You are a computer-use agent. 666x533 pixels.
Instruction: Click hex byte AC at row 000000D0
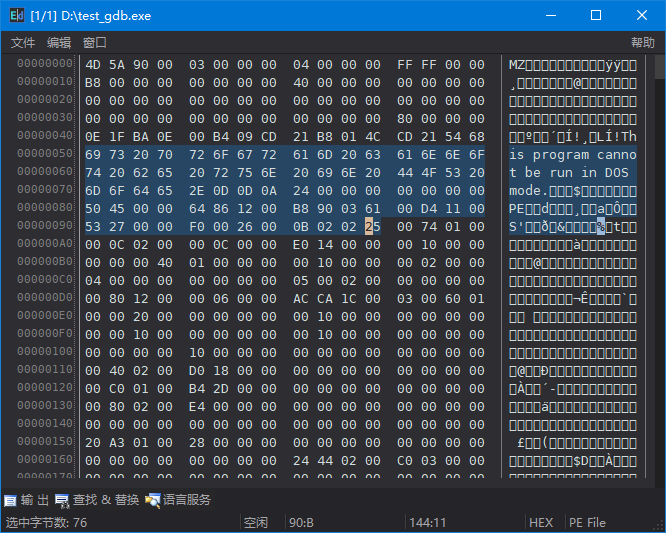pyautogui.click(x=301, y=299)
